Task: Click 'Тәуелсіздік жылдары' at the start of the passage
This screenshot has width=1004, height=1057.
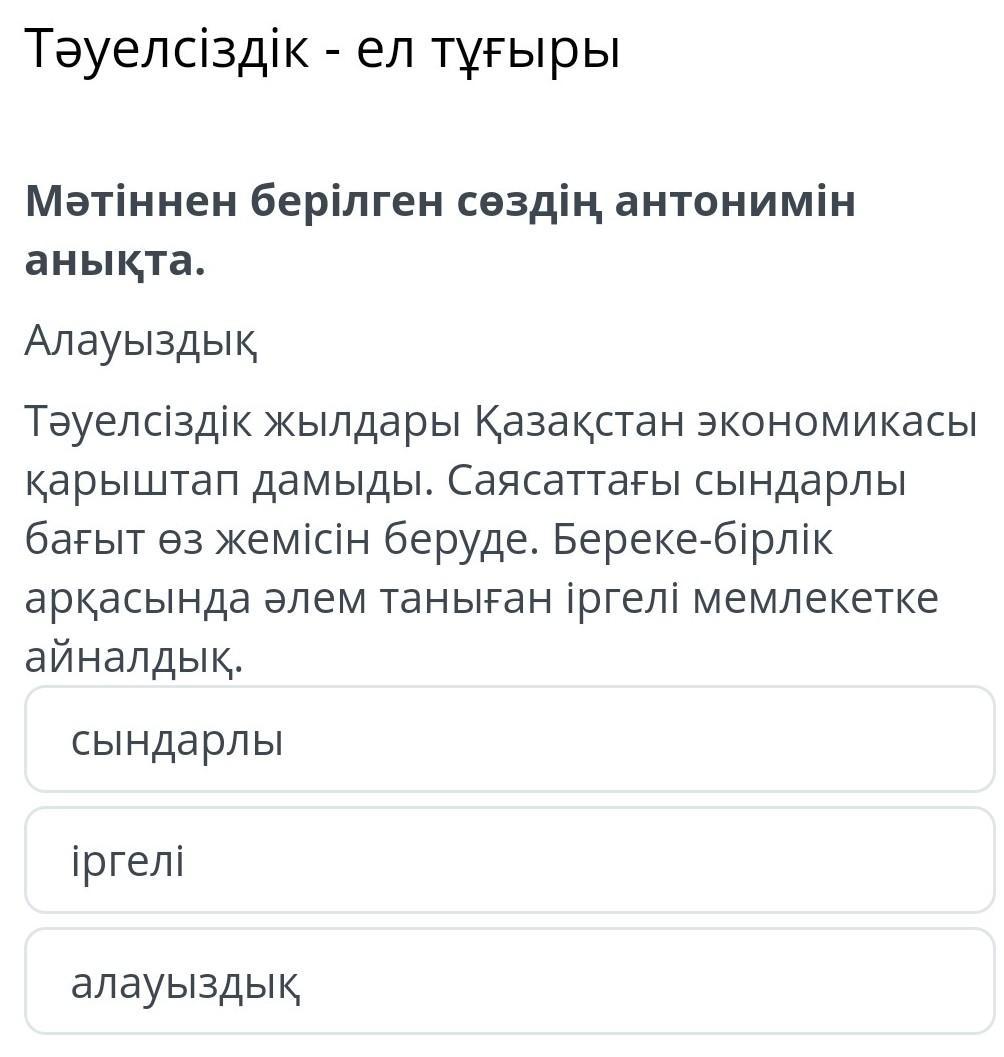Action: [x=243, y=425]
